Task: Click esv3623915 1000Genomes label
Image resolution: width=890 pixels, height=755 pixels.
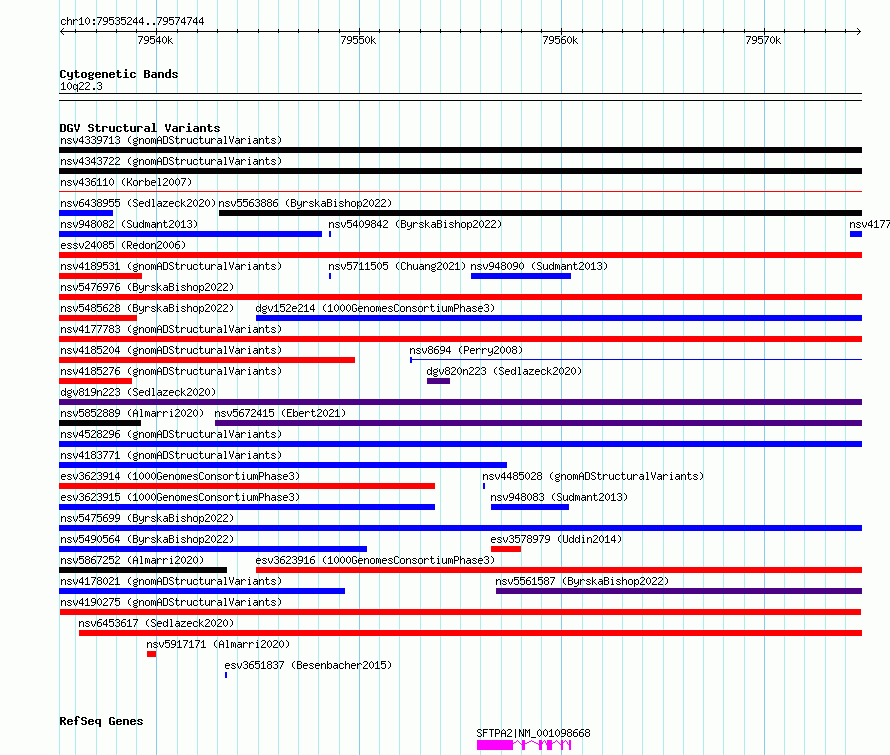Action: point(180,497)
